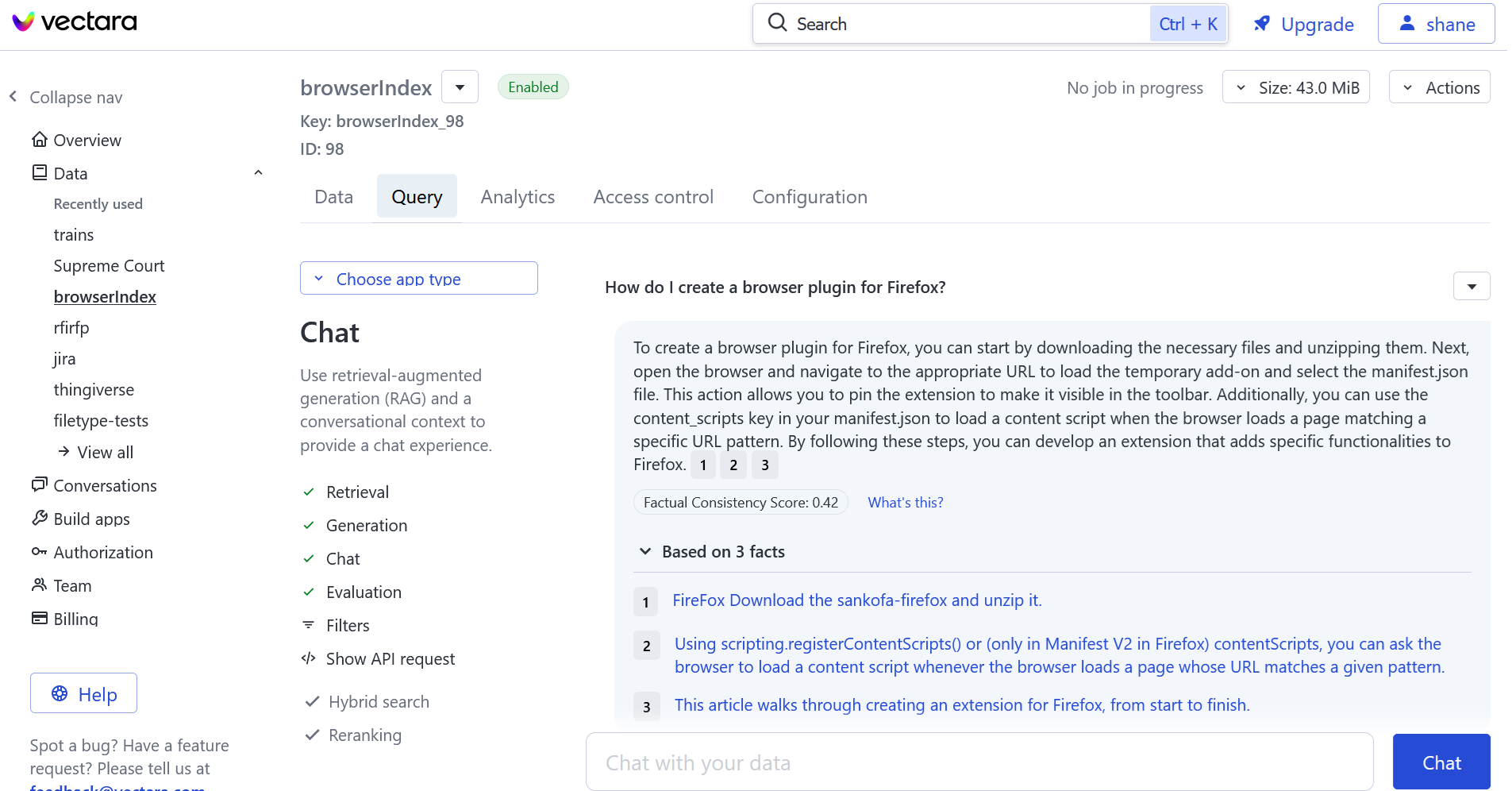Open the Team people icon

[x=39, y=585]
